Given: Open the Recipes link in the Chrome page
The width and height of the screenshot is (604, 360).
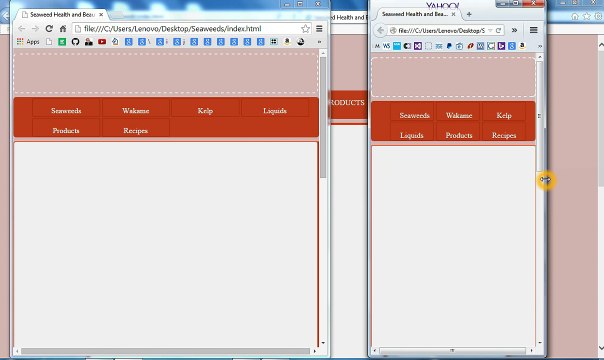Looking at the screenshot, I should [136, 131].
